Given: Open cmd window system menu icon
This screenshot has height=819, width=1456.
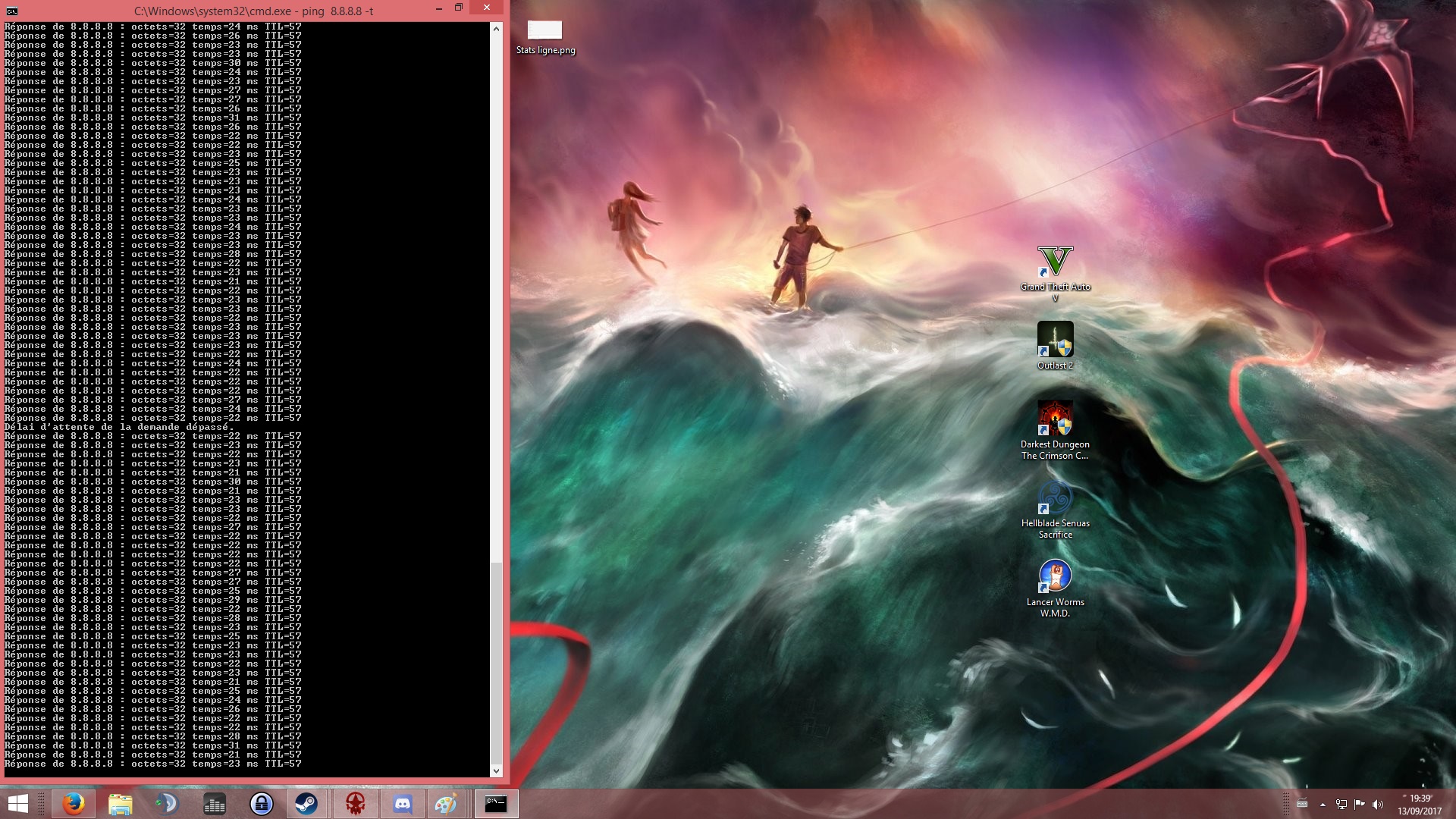Looking at the screenshot, I should [11, 11].
